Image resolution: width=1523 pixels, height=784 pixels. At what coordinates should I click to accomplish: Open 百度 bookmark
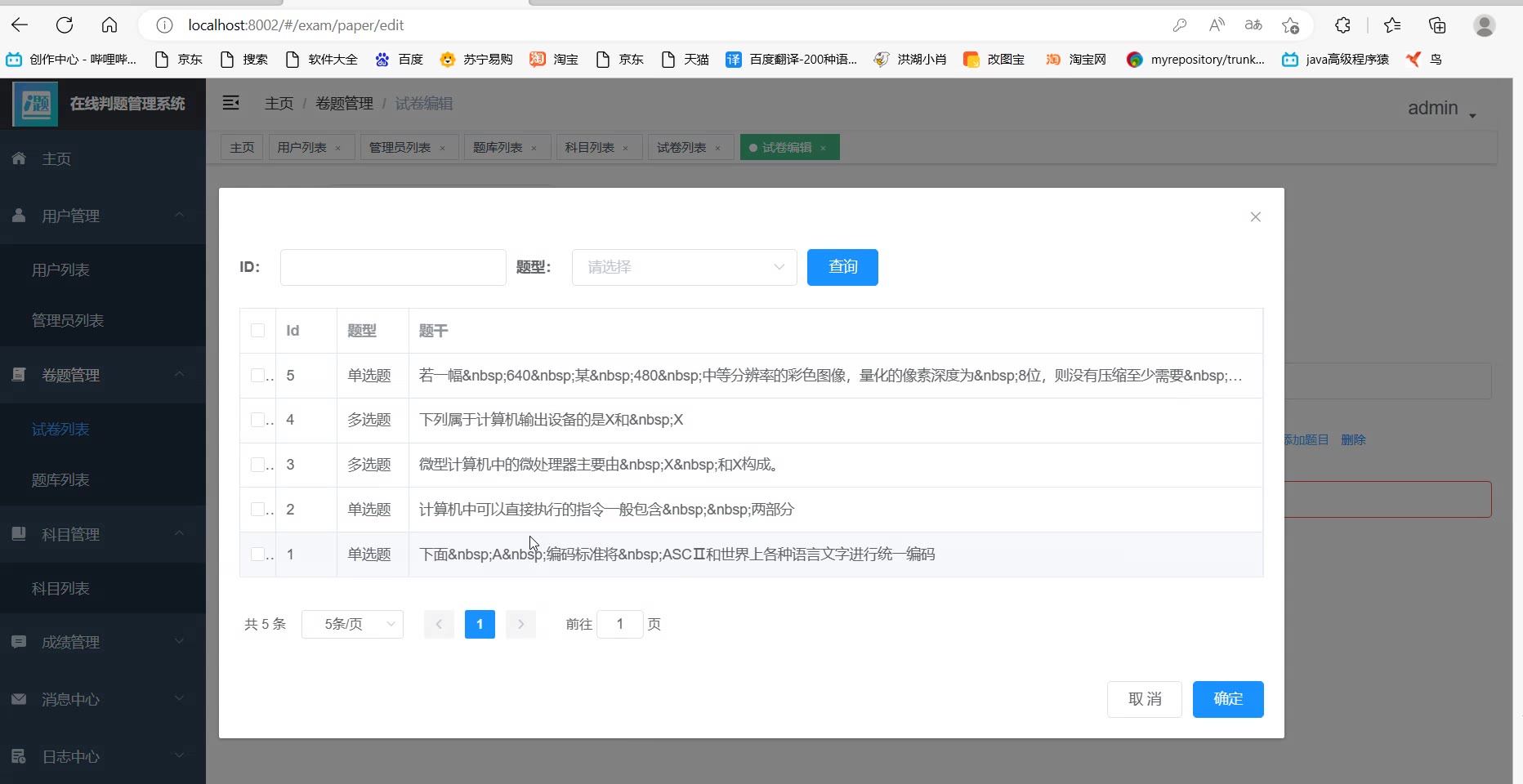[399, 59]
